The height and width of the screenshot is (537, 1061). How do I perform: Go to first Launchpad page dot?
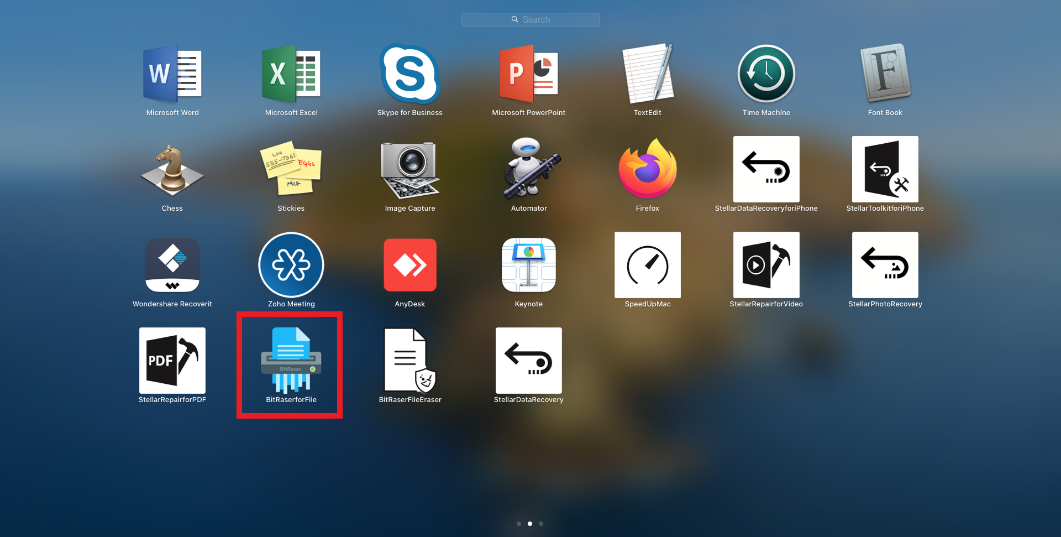click(x=518, y=523)
